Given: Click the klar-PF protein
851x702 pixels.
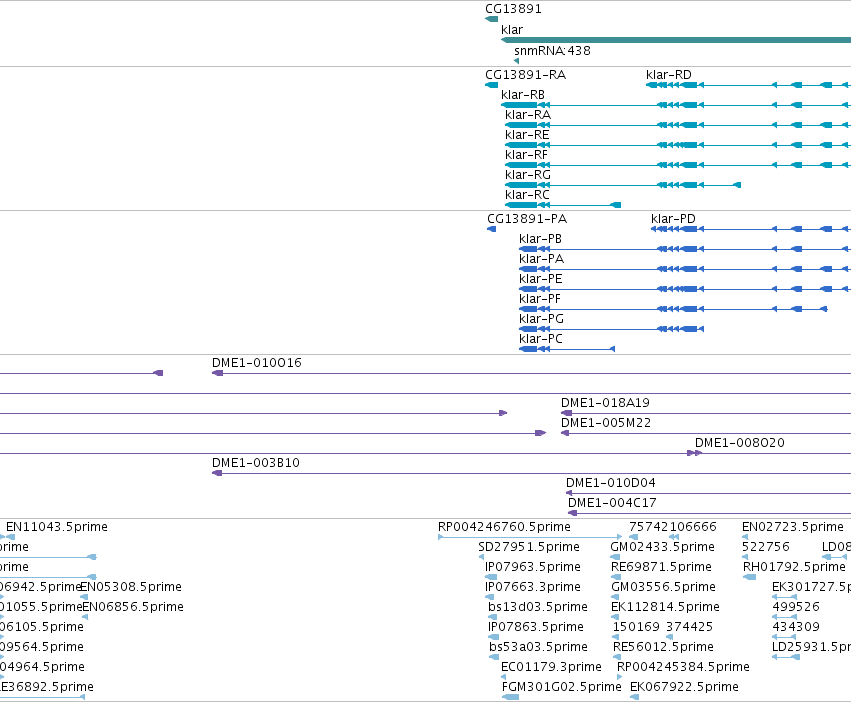Looking at the screenshot, I should [x=539, y=299].
